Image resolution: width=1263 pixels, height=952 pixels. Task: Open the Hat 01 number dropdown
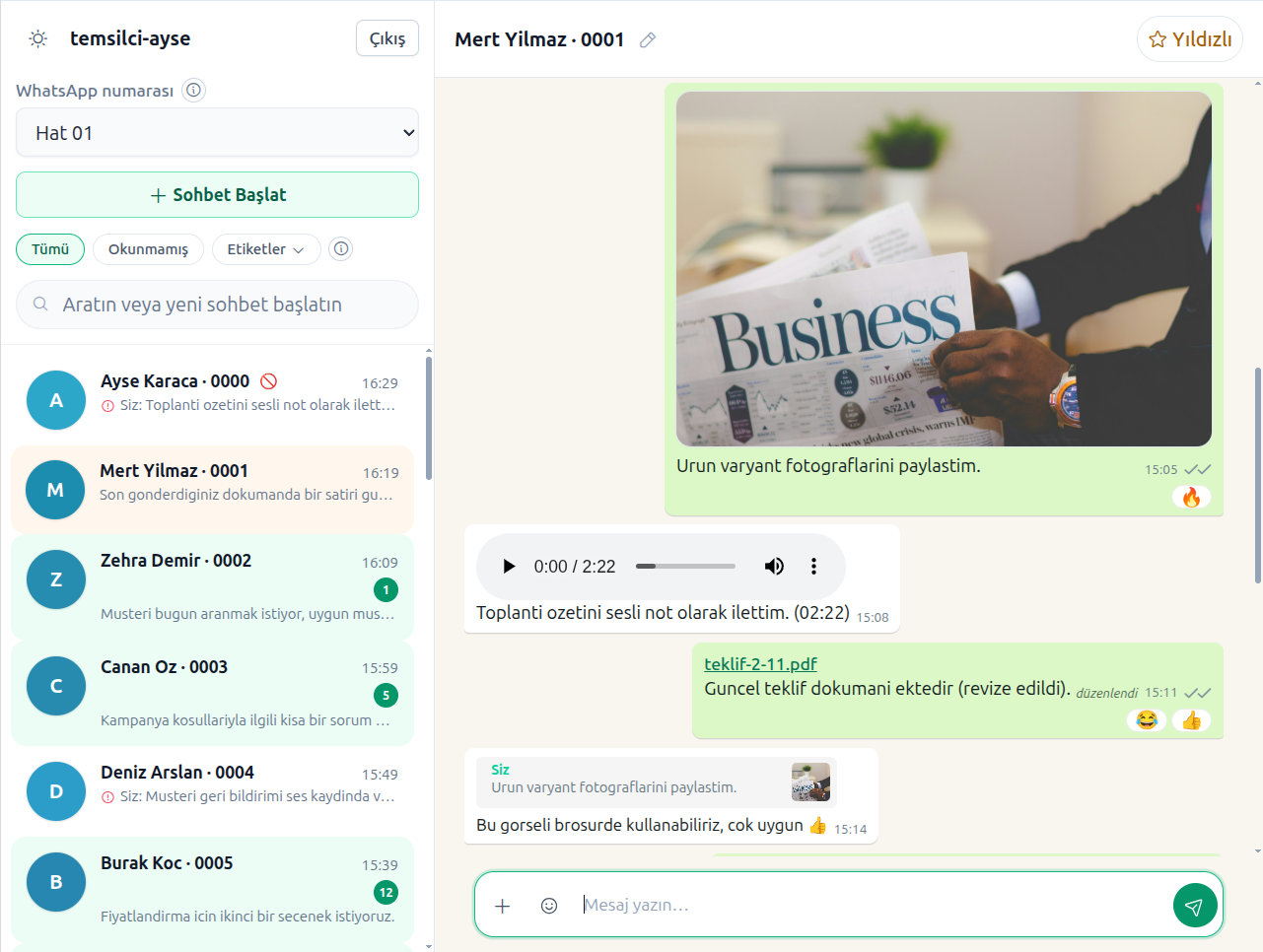tap(217, 132)
